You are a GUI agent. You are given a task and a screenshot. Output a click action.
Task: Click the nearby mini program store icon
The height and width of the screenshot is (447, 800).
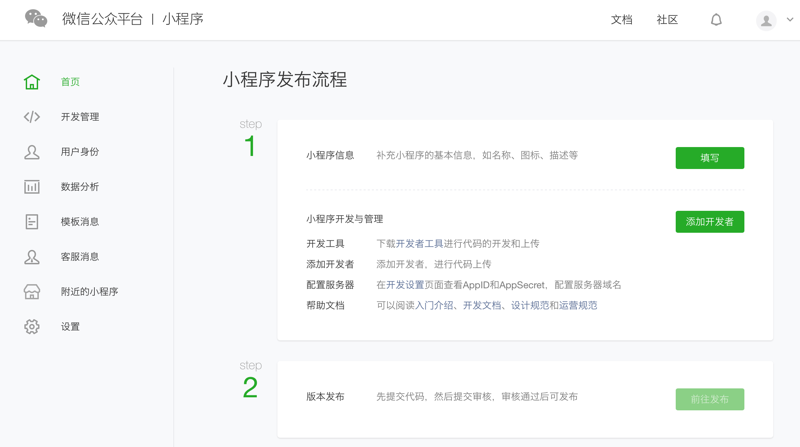32,292
